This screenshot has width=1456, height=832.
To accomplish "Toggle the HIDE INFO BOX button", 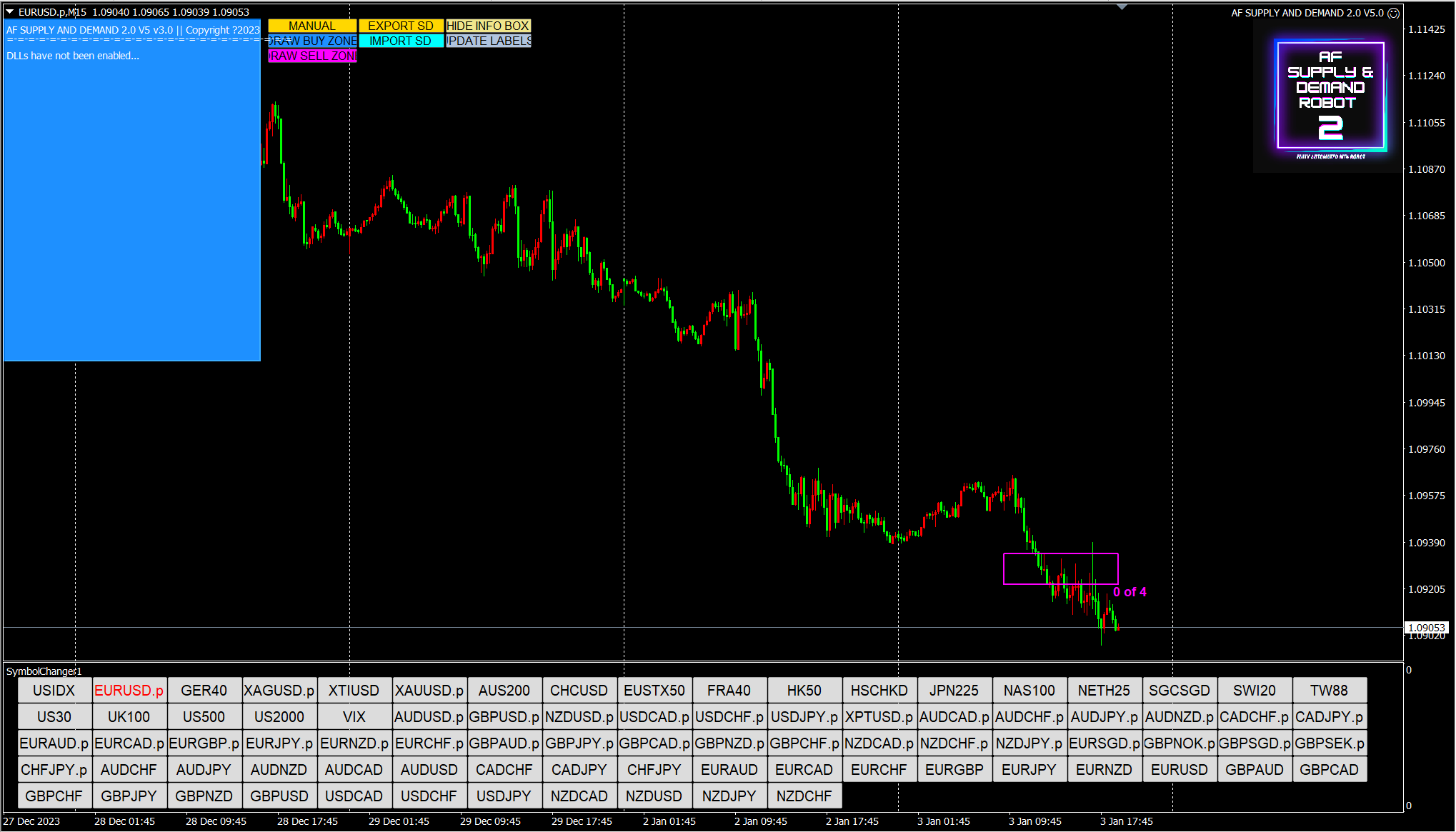I will coord(488,26).
